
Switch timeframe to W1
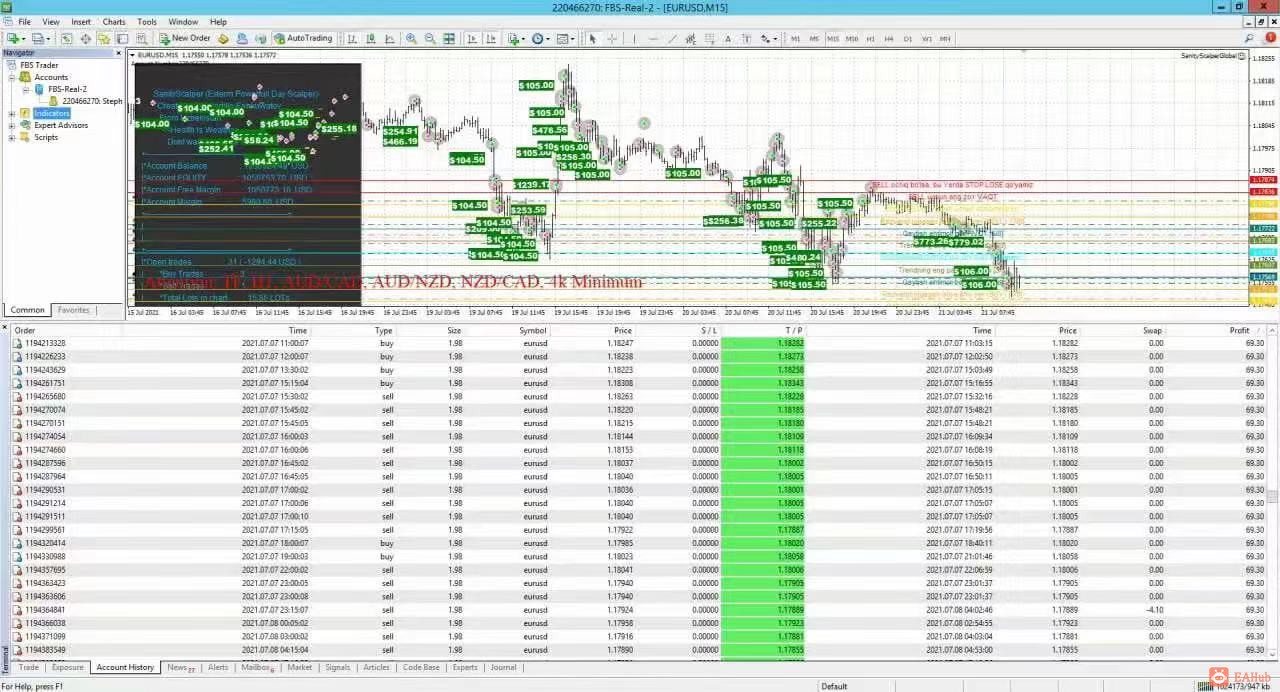coord(927,38)
